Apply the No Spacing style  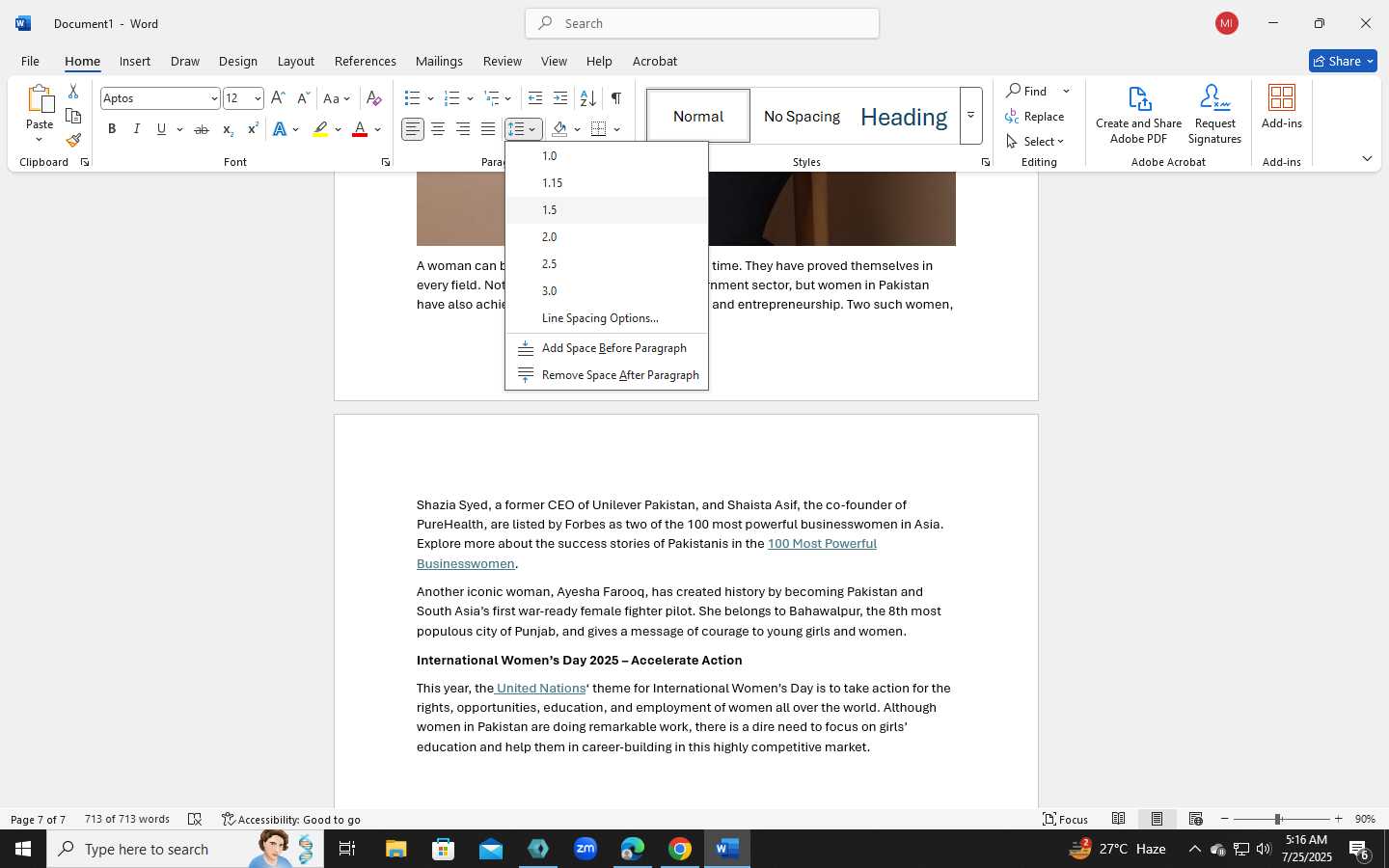[802, 116]
